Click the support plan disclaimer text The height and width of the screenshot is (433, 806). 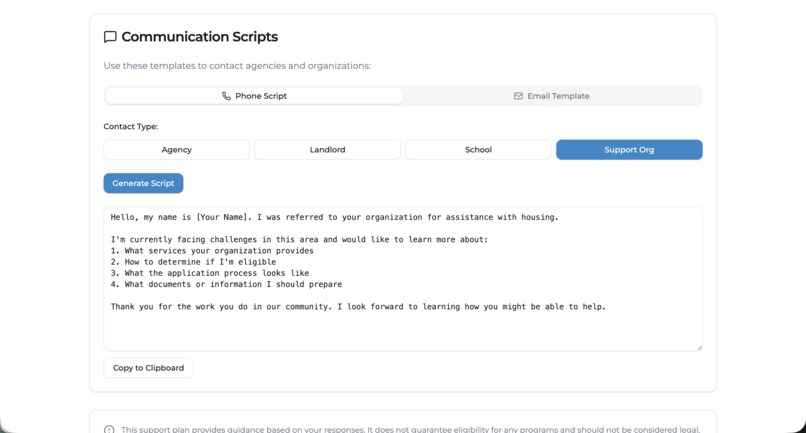coord(411,429)
